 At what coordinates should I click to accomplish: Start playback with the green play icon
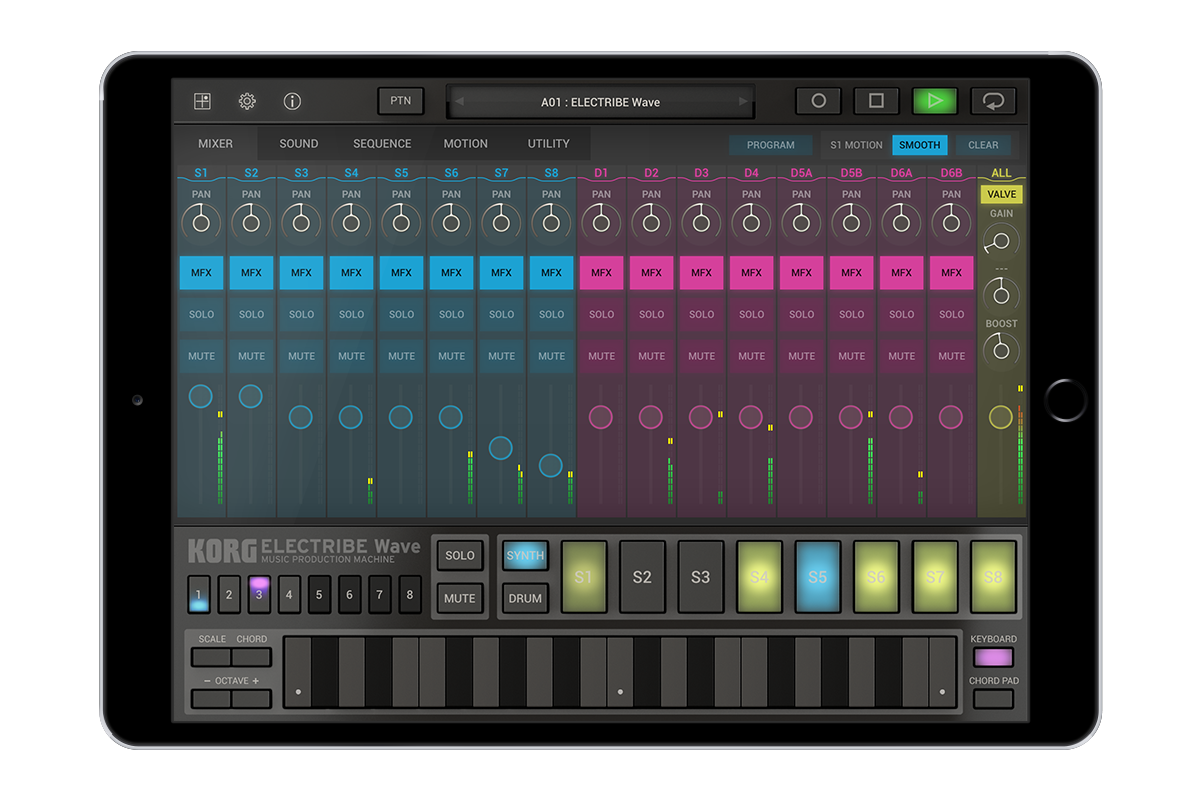[x=935, y=100]
